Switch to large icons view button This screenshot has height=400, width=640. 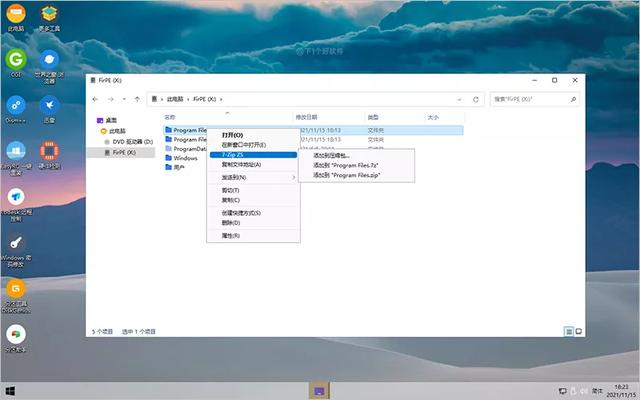coord(579,330)
